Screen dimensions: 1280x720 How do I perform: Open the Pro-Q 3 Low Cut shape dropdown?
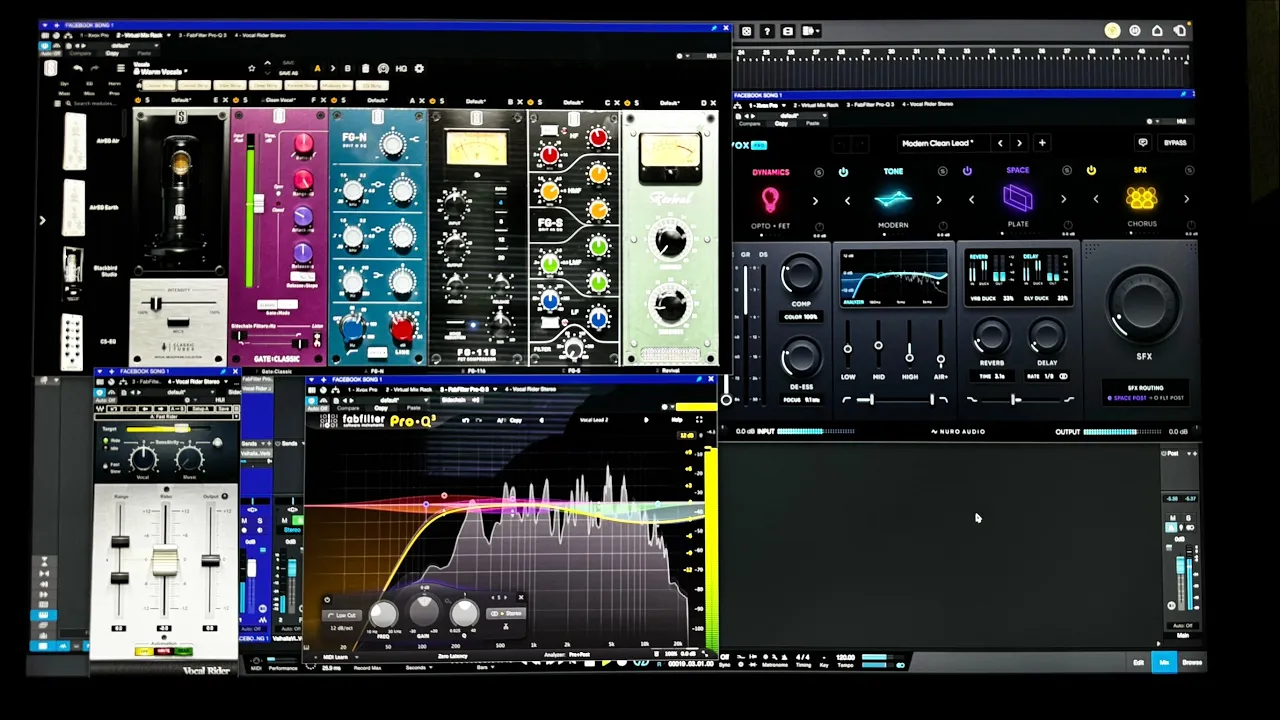(342, 615)
